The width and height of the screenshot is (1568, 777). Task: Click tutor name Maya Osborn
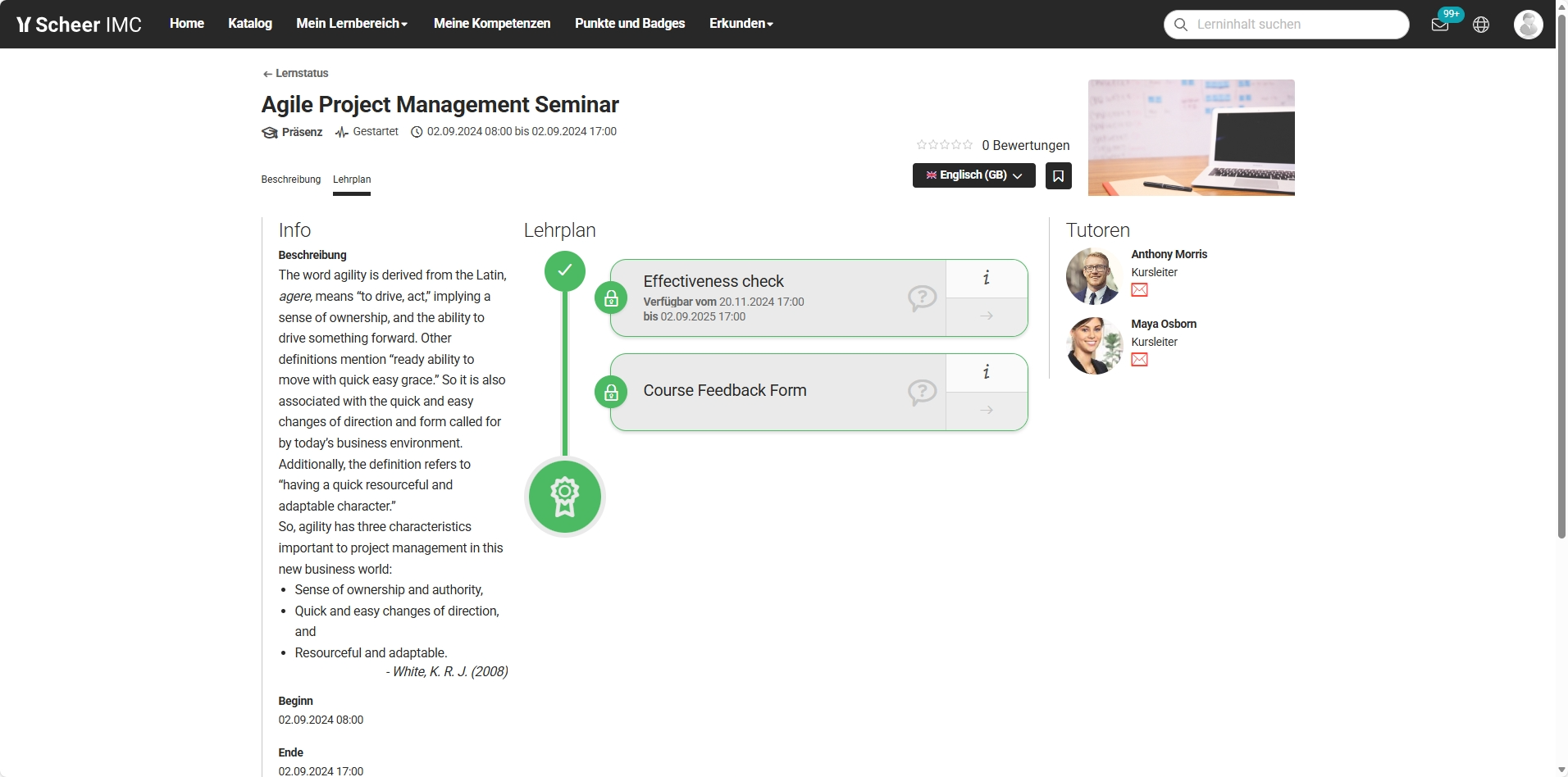click(x=1164, y=325)
